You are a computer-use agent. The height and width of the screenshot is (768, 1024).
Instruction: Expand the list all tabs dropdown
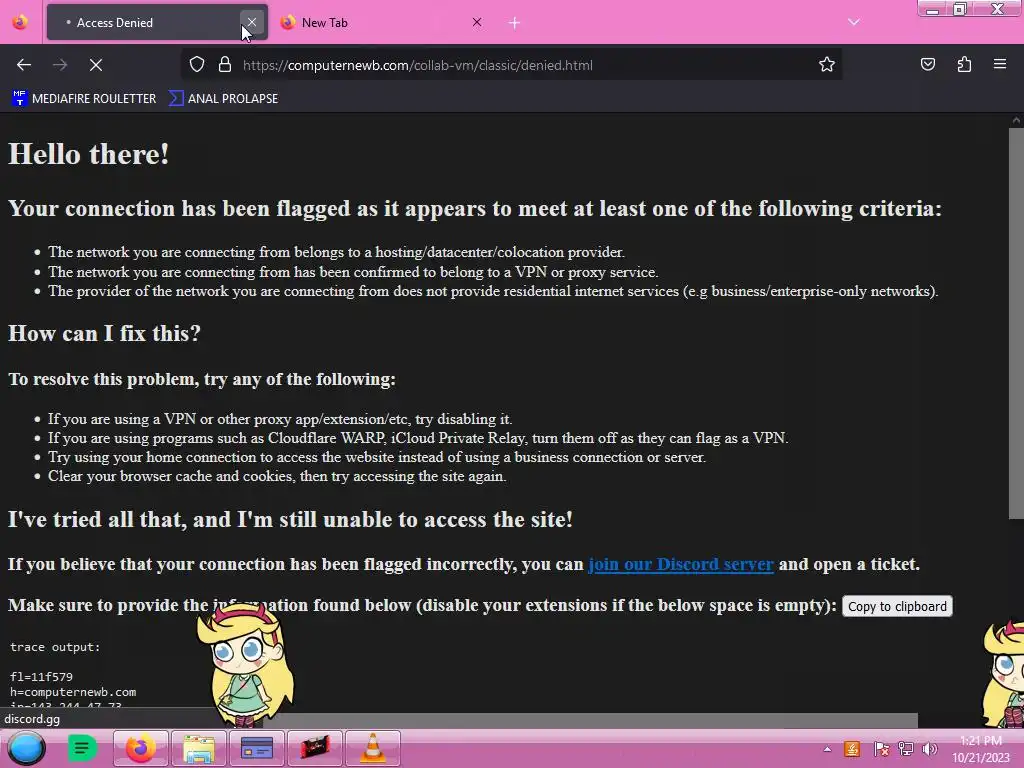pos(854,22)
